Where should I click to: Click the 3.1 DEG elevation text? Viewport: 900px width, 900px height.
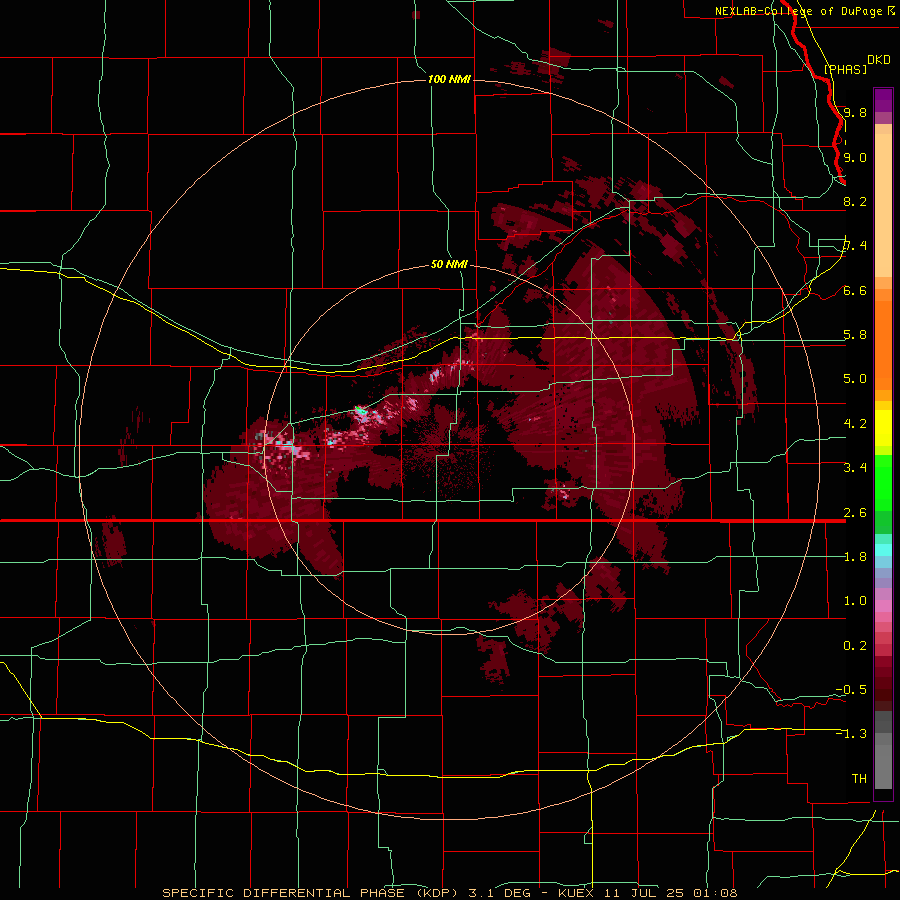(x=501, y=893)
